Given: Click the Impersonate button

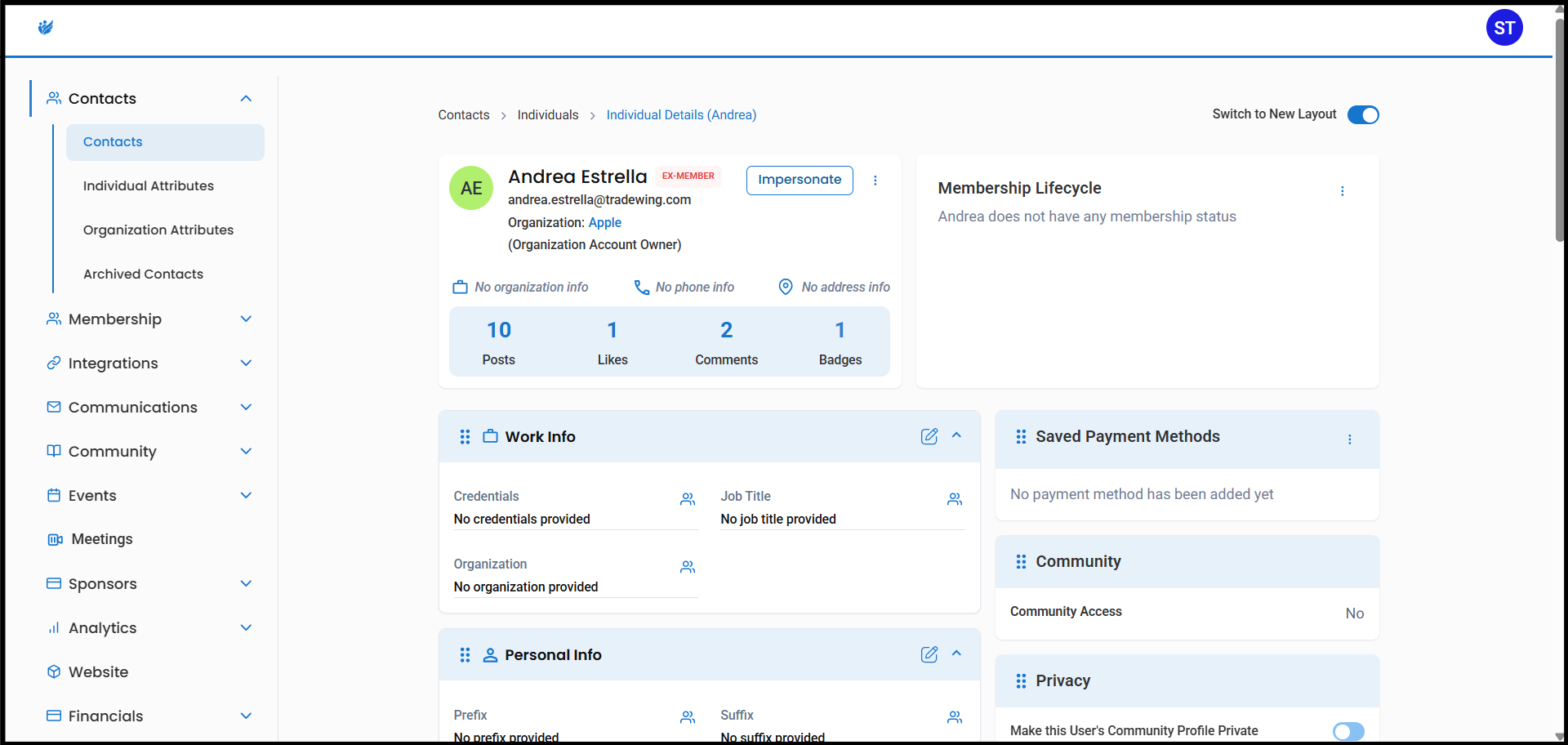Looking at the screenshot, I should tap(800, 181).
